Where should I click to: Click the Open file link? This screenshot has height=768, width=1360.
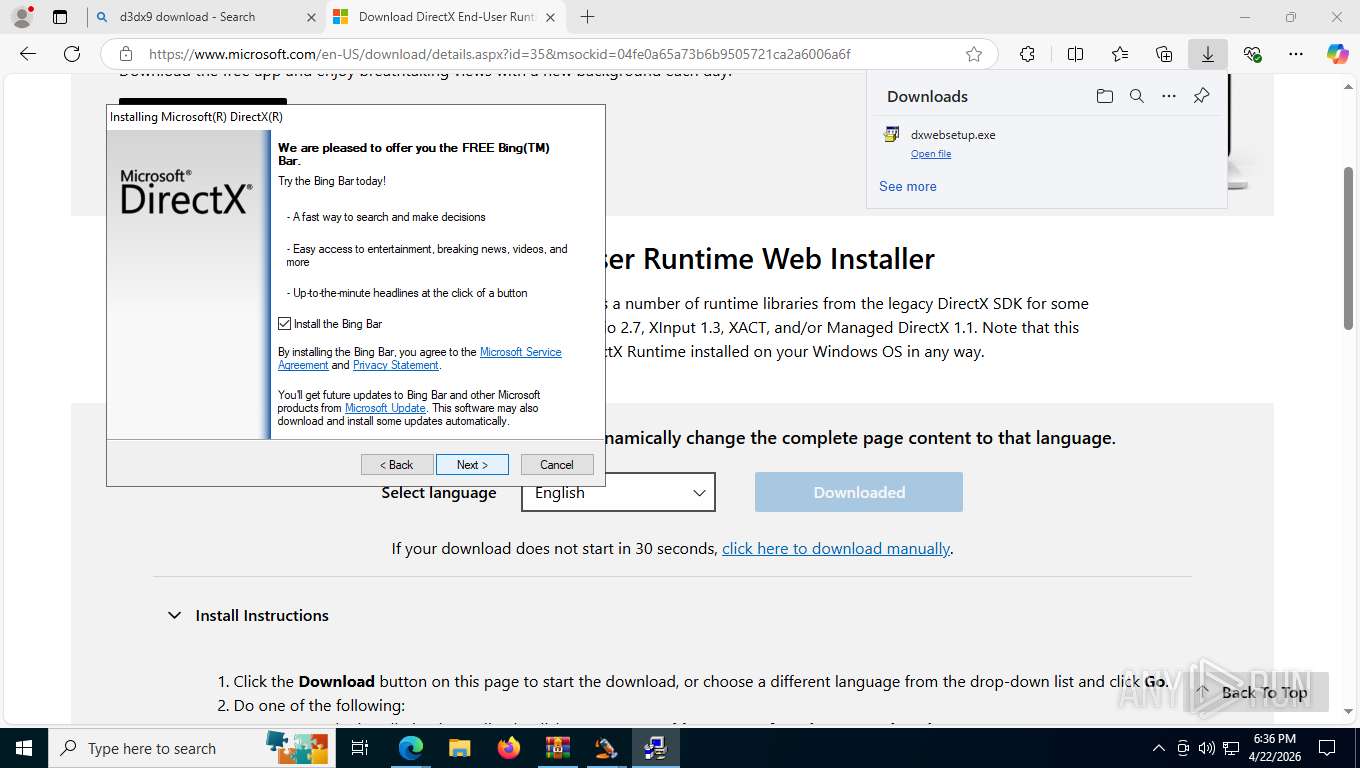931,154
